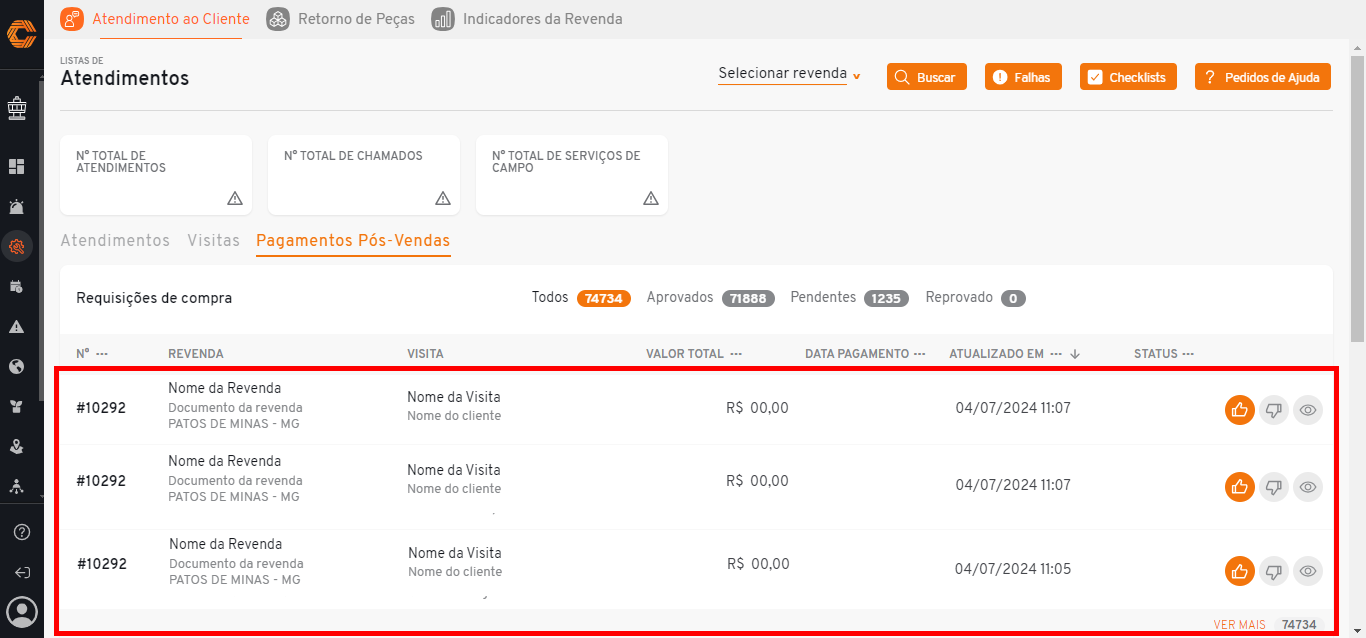The height and width of the screenshot is (638, 1366).
Task: Open the map pin sidebar icon
Action: pyautogui.click(x=17, y=446)
